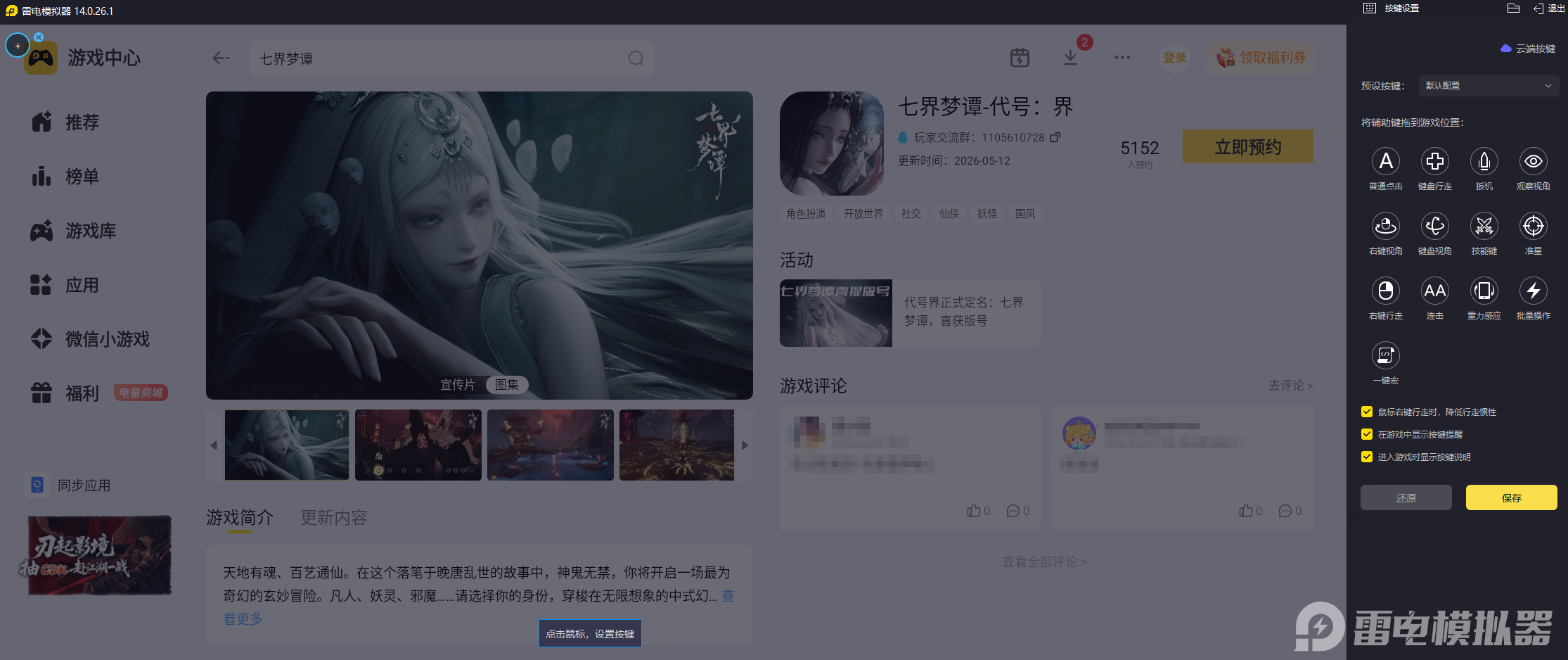Screen dimensions: 1568x660
Task: Select the second dark palace gallery thumbnail
Action: 418,445
